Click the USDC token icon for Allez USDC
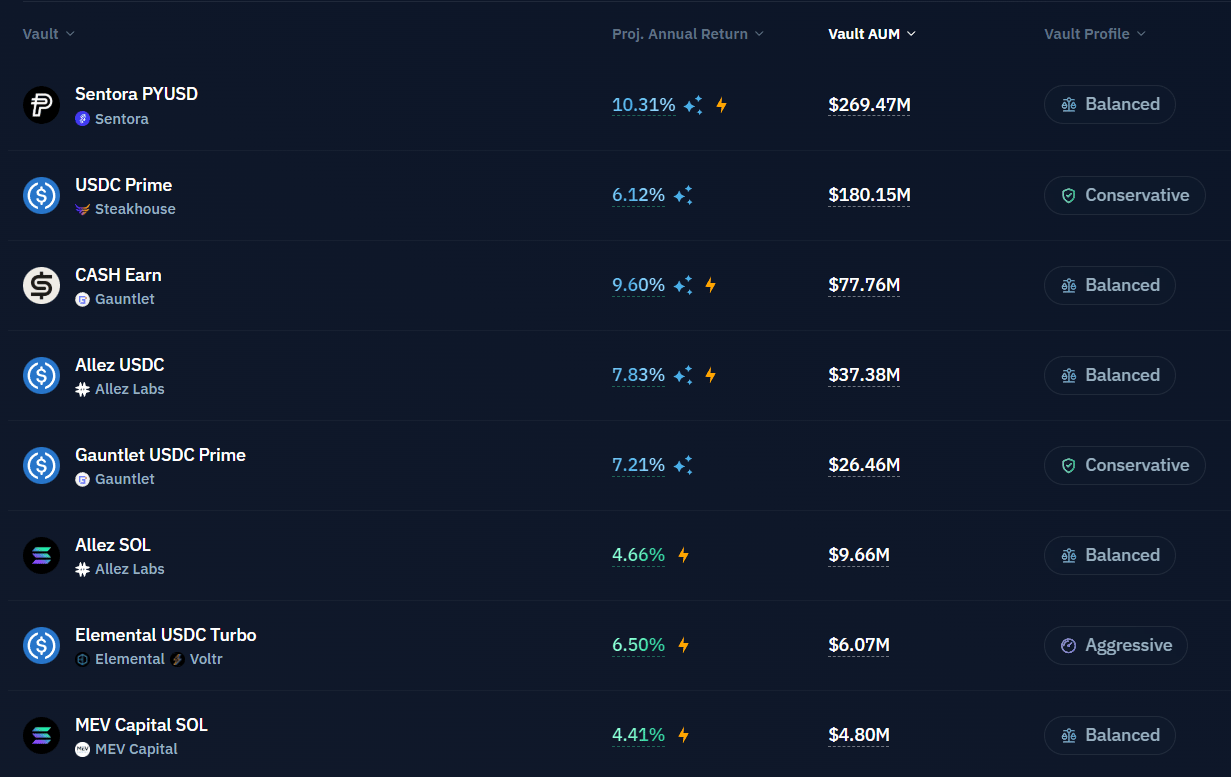This screenshot has width=1231, height=777. 42,375
